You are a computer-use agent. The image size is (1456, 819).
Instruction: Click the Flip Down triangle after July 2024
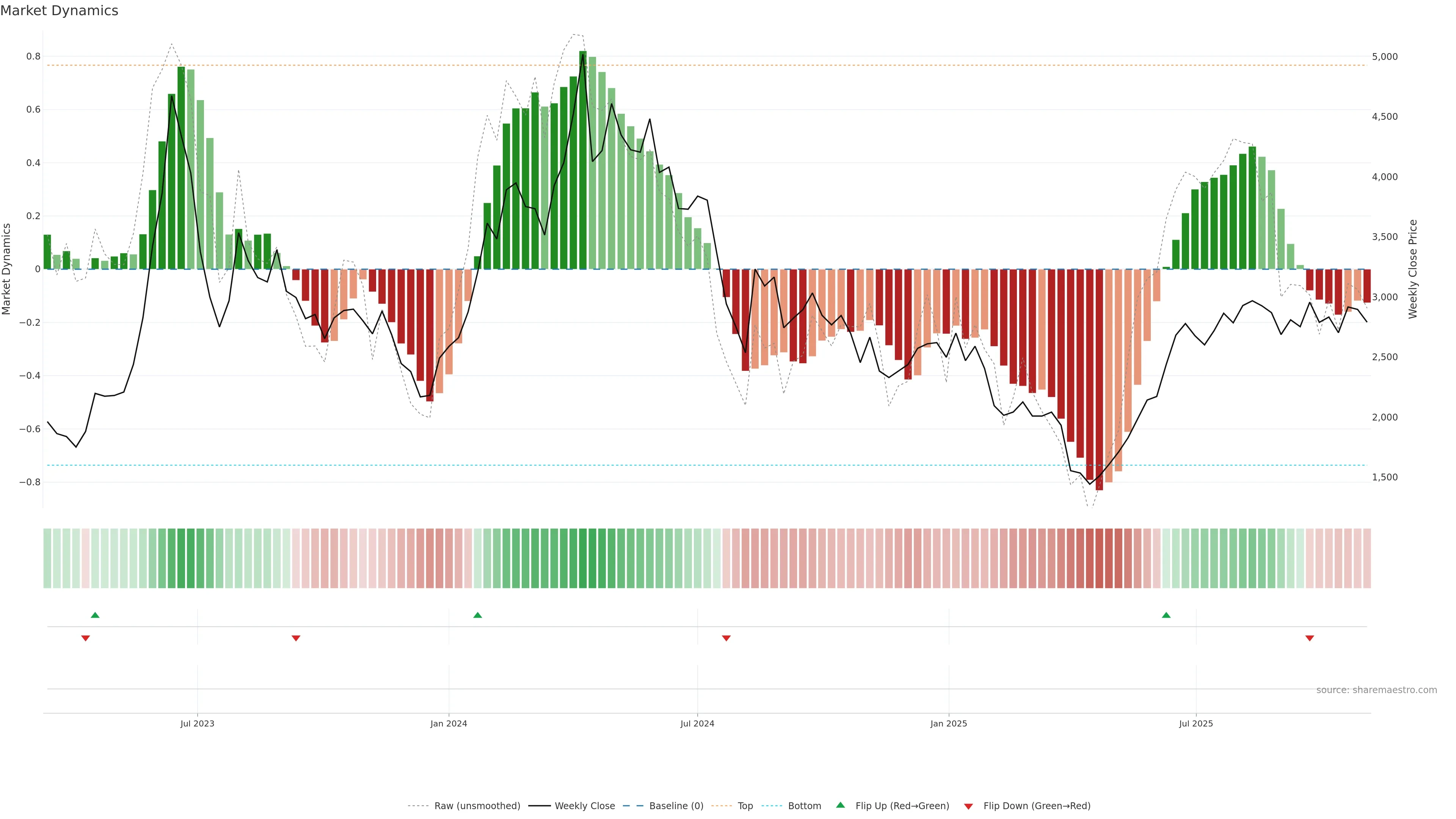726,638
